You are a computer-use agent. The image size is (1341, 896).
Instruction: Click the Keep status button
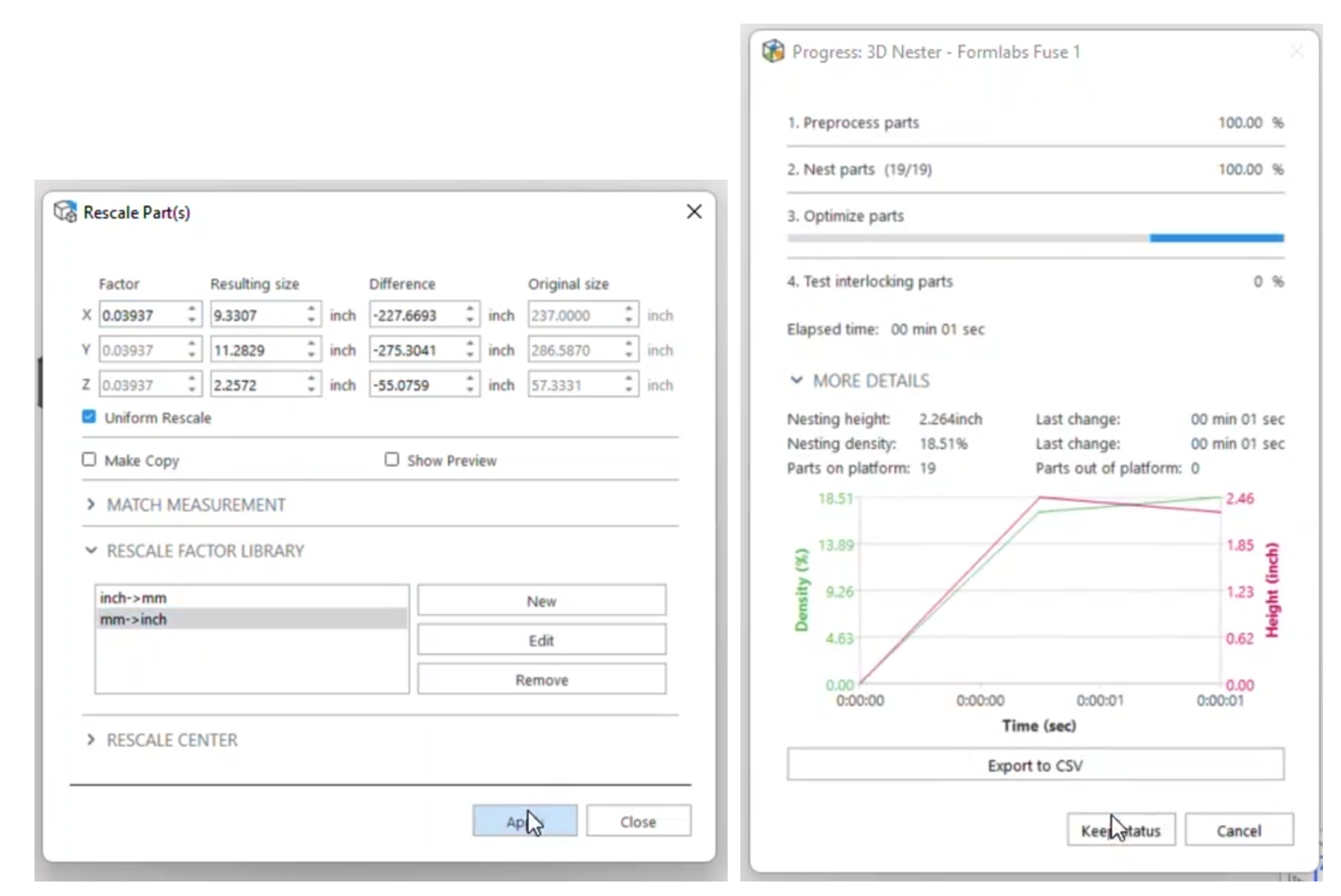[1121, 831]
